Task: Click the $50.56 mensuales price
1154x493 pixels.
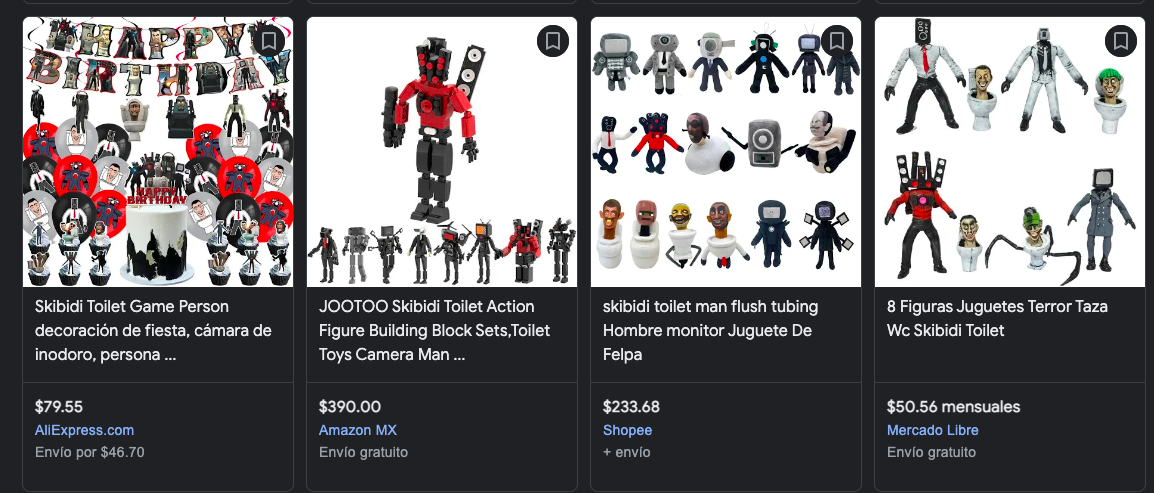Action: coord(953,407)
